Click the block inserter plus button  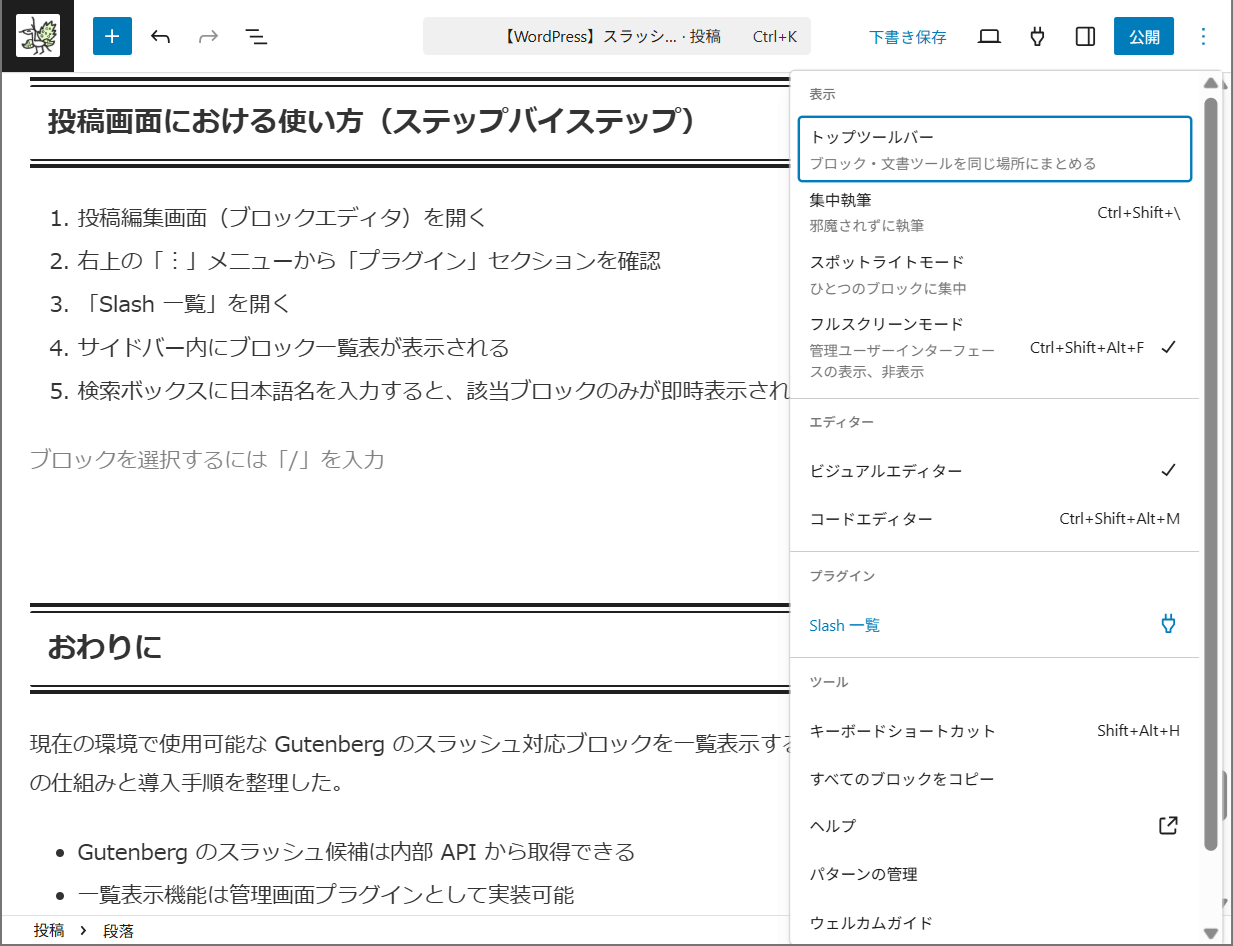tap(112, 37)
